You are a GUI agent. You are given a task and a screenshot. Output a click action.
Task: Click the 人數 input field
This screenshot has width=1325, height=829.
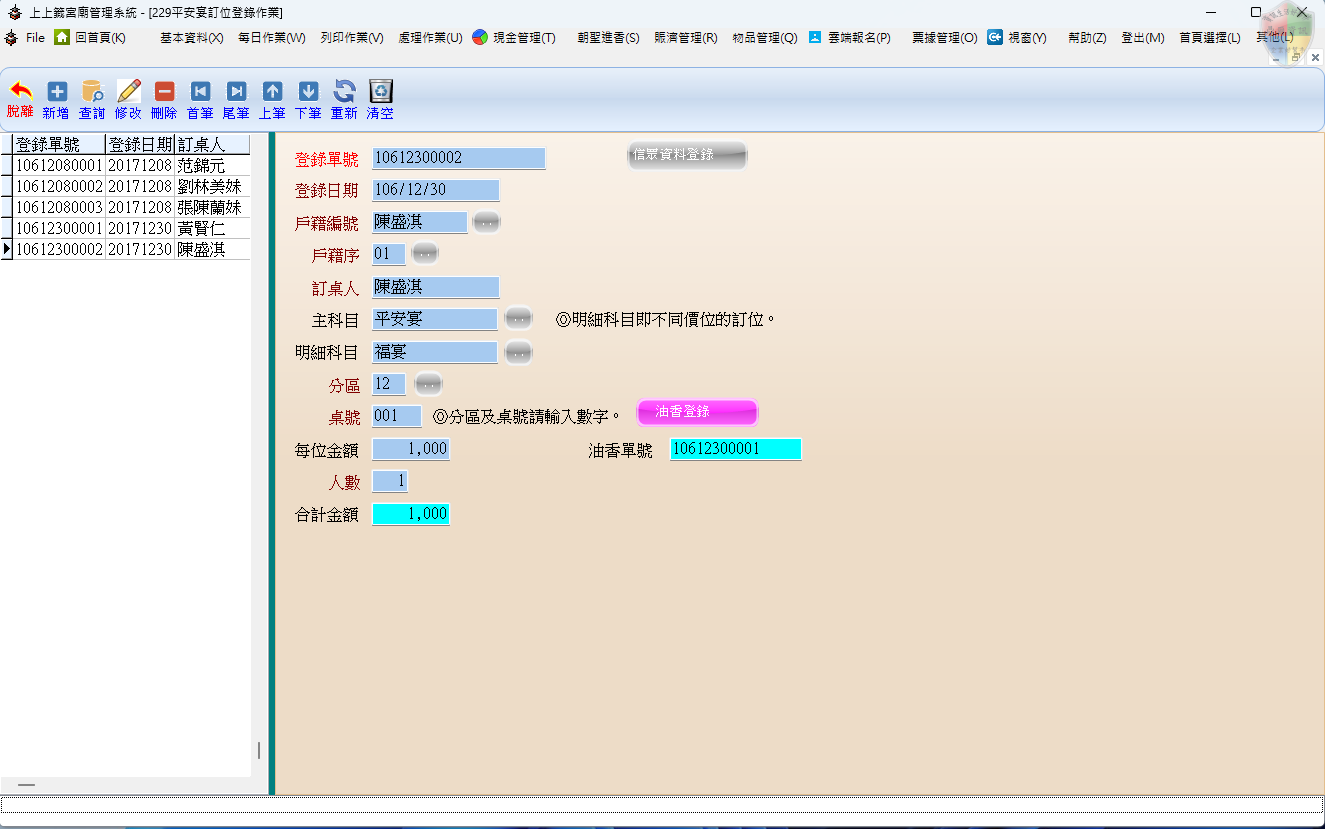pos(390,482)
